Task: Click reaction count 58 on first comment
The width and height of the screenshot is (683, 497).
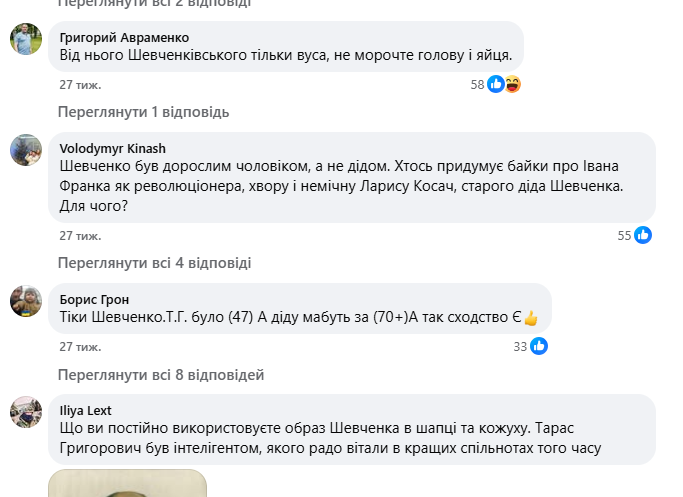Action: coord(477,85)
